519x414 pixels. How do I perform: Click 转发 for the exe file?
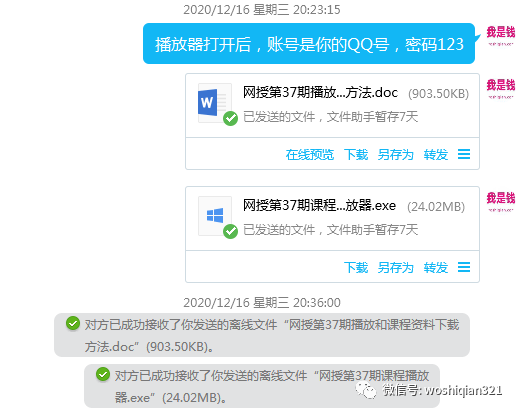point(436,268)
